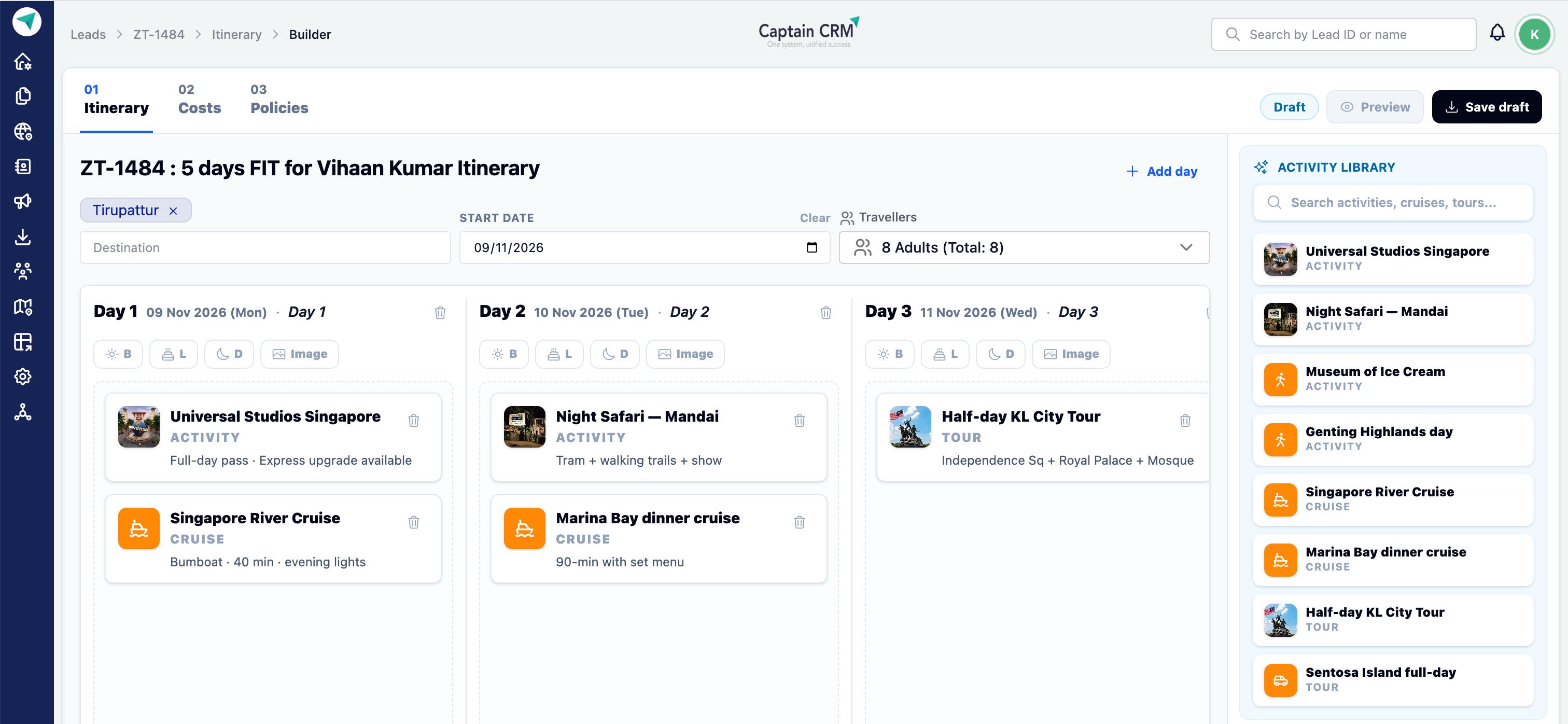The width and height of the screenshot is (1568, 724).
Task: Click the Preview button
Action: pos(1375,107)
